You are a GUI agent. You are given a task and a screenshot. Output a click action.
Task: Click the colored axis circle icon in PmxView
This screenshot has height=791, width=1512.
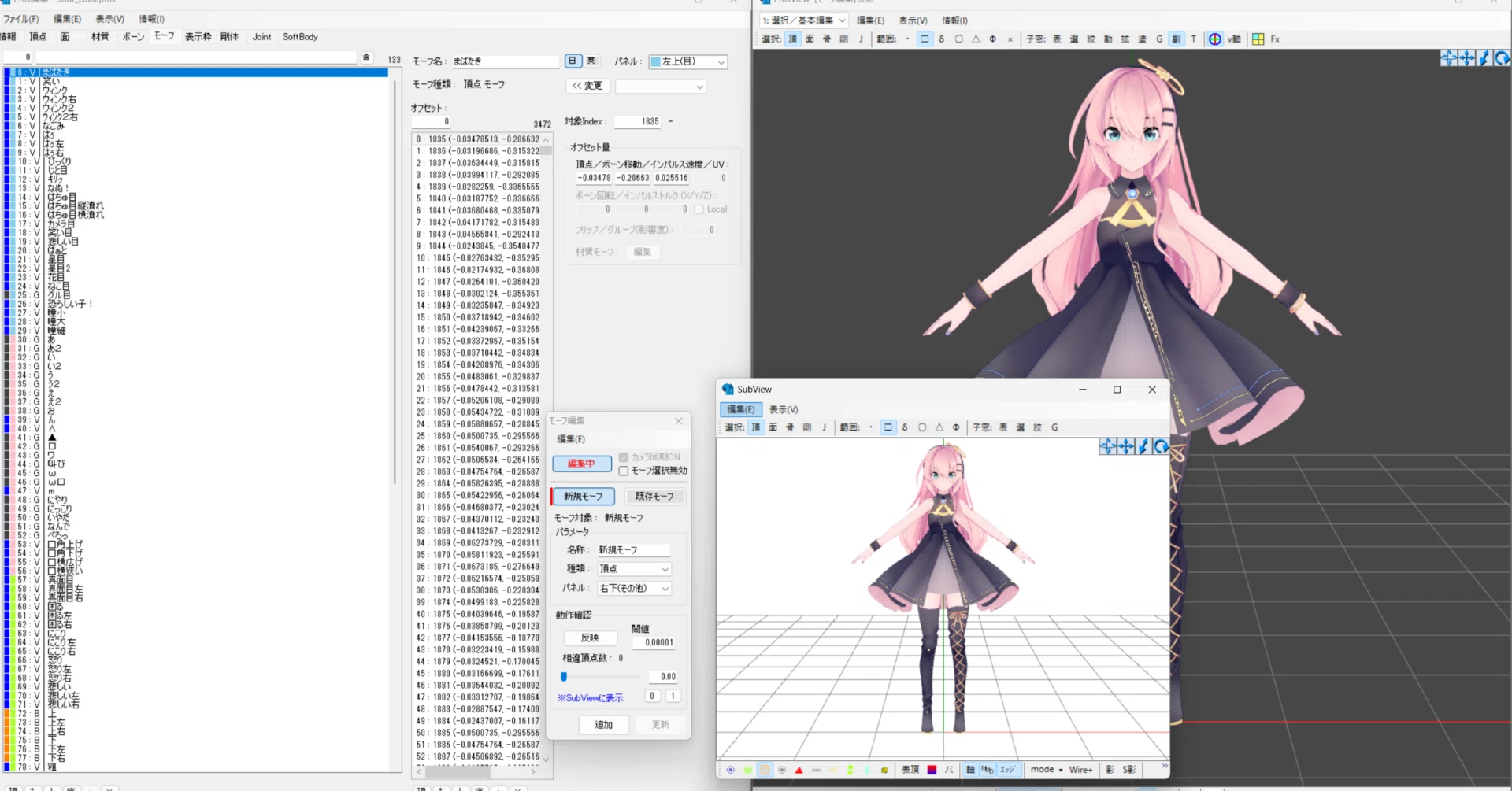click(1215, 39)
